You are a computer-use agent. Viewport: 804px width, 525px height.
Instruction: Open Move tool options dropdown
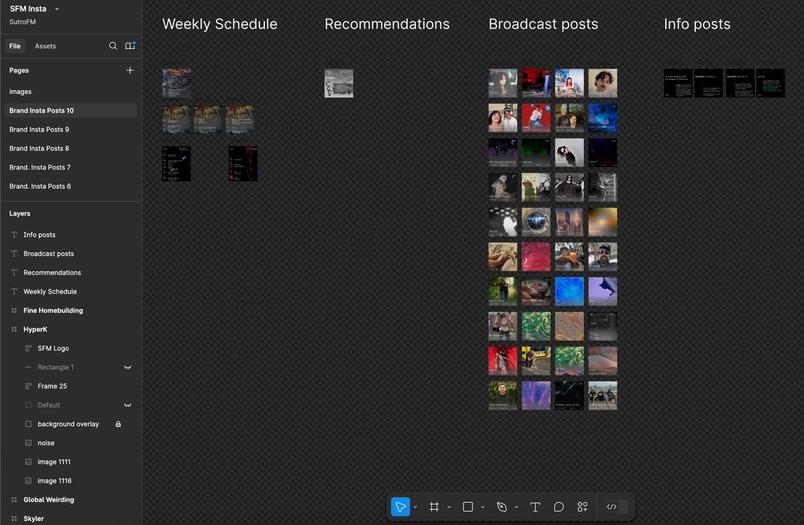(415, 507)
